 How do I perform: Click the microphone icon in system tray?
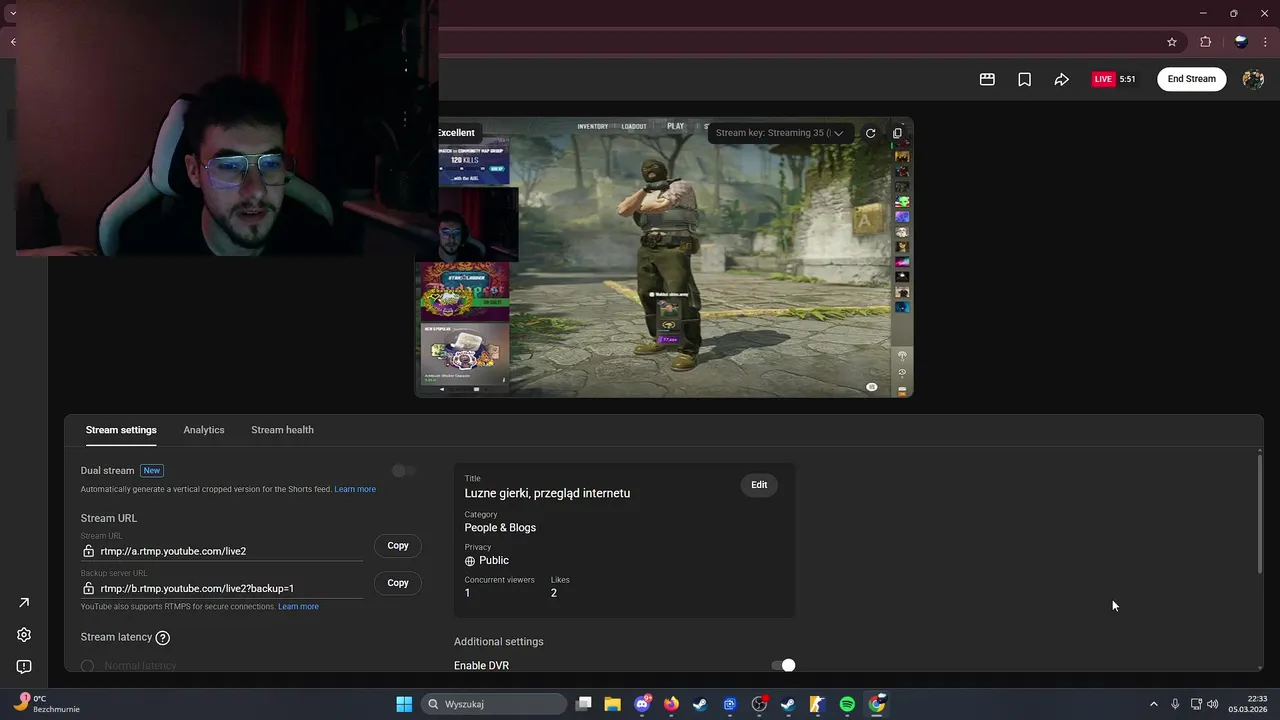coord(1175,704)
